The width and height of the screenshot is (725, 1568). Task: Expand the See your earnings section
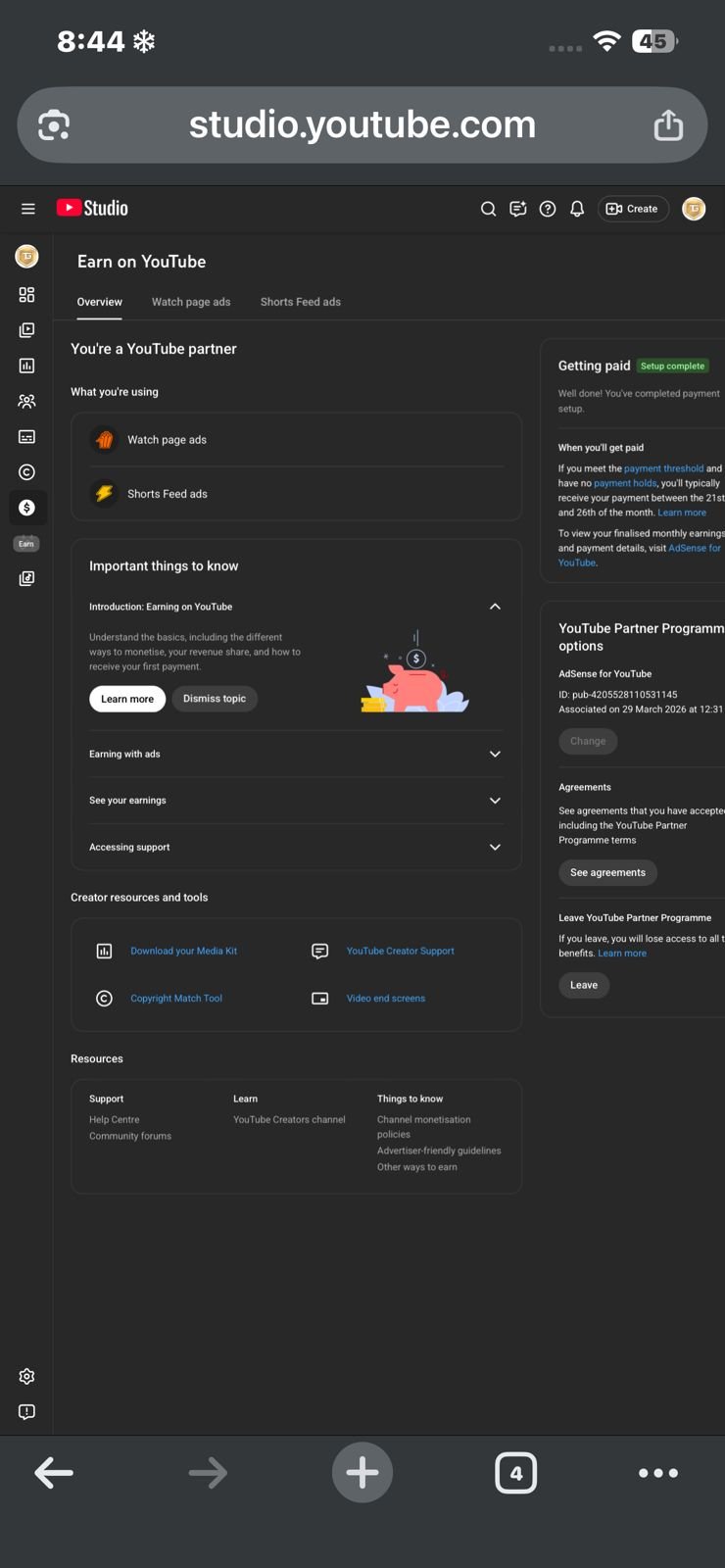pos(495,801)
